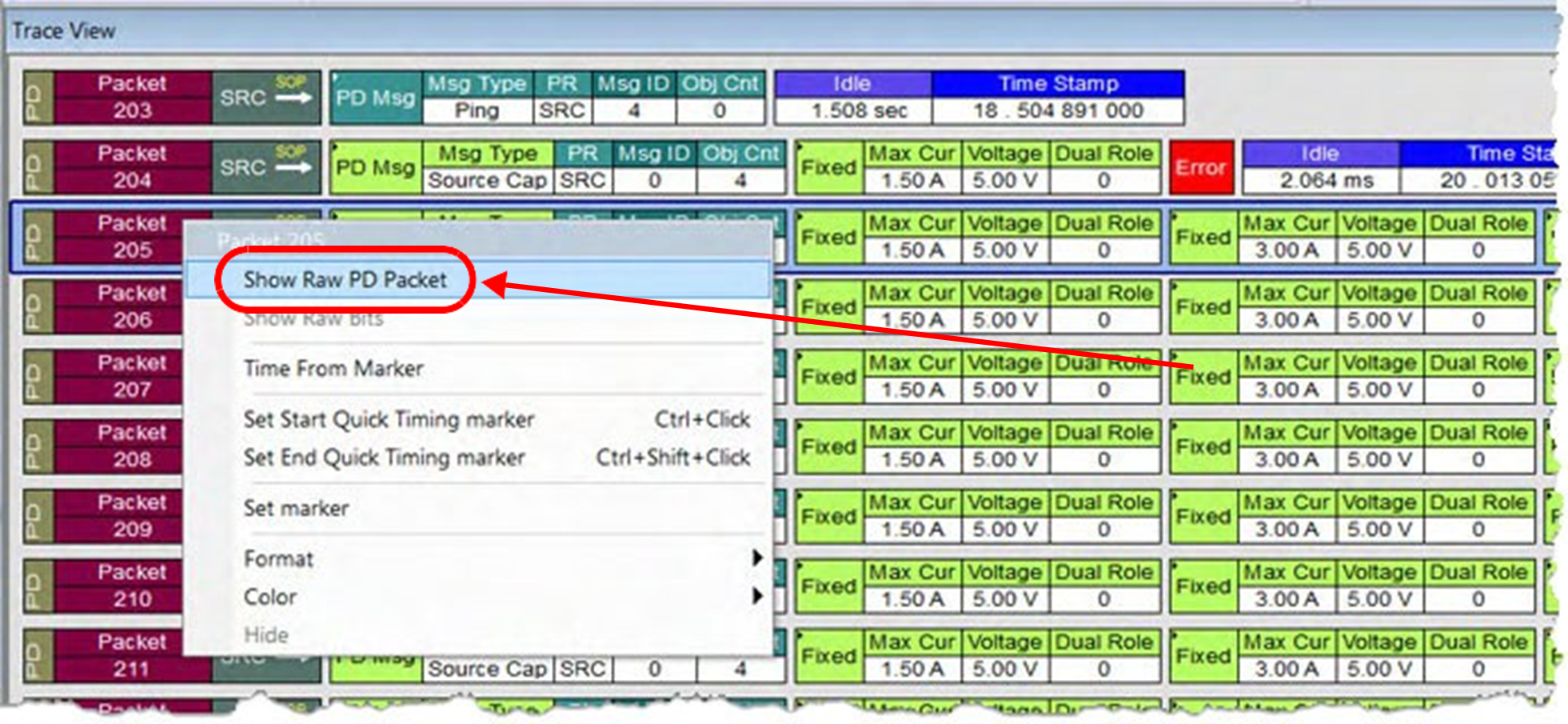The width and height of the screenshot is (1568, 724).
Task: Click the second Fixed cell in Packet 208 row
Action: [x=1203, y=446]
